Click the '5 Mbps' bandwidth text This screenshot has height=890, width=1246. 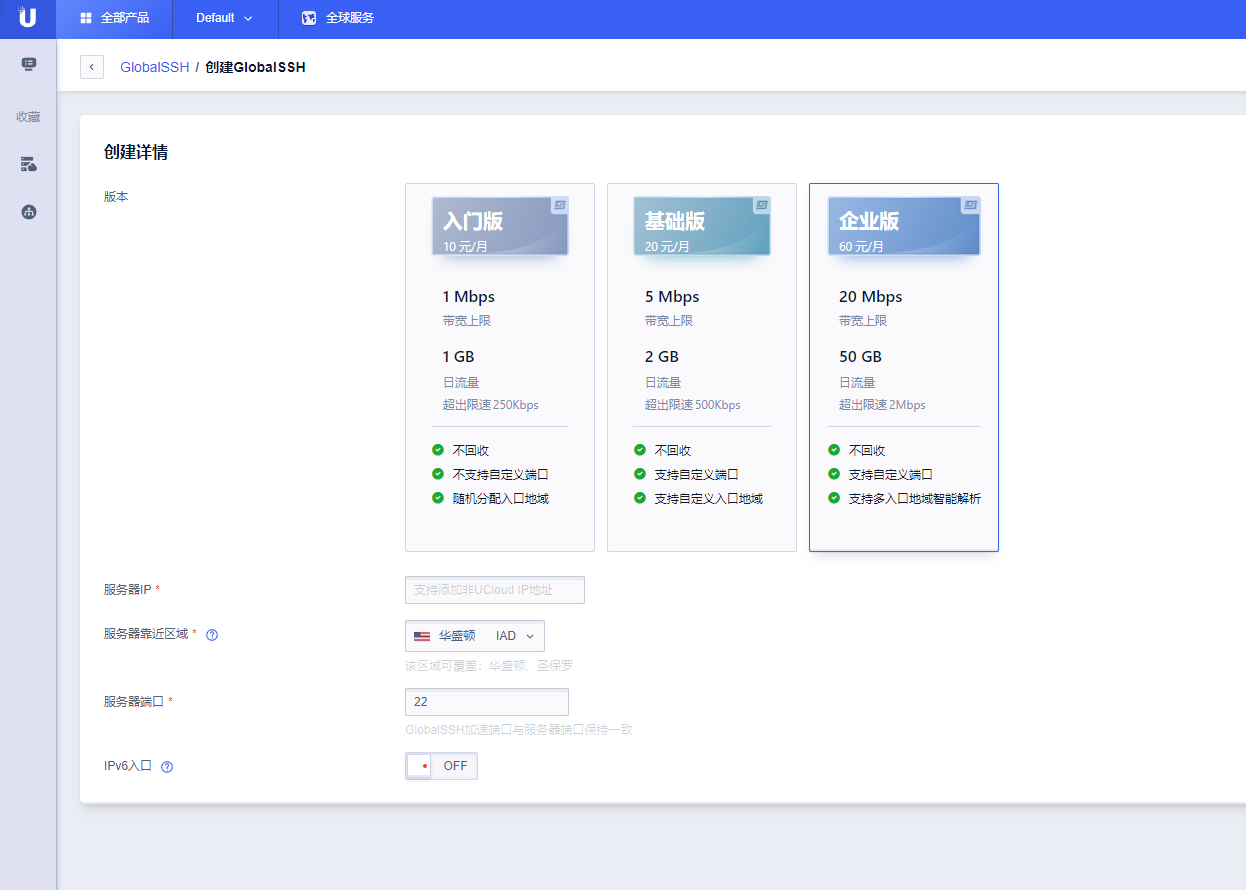(672, 297)
